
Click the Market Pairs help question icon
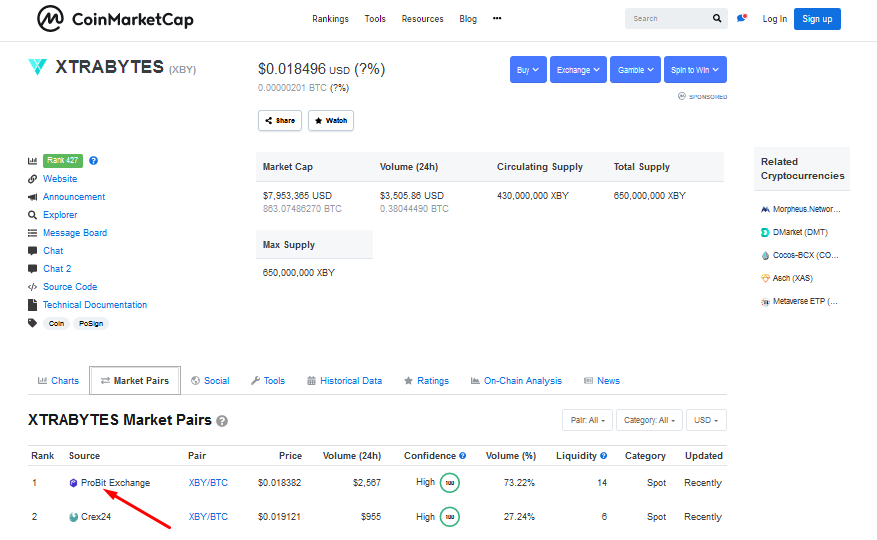(x=222, y=421)
